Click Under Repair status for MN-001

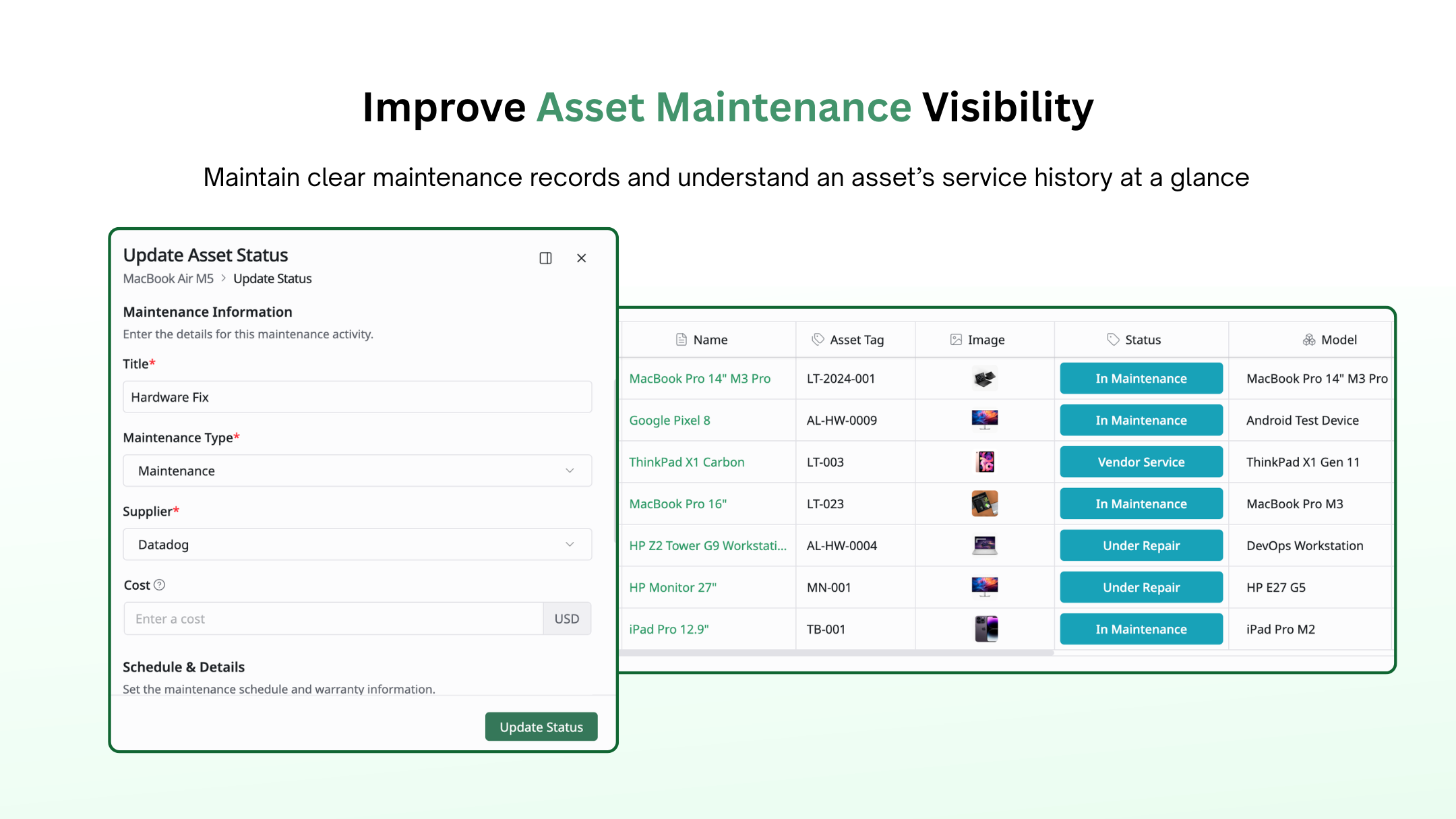point(1141,587)
